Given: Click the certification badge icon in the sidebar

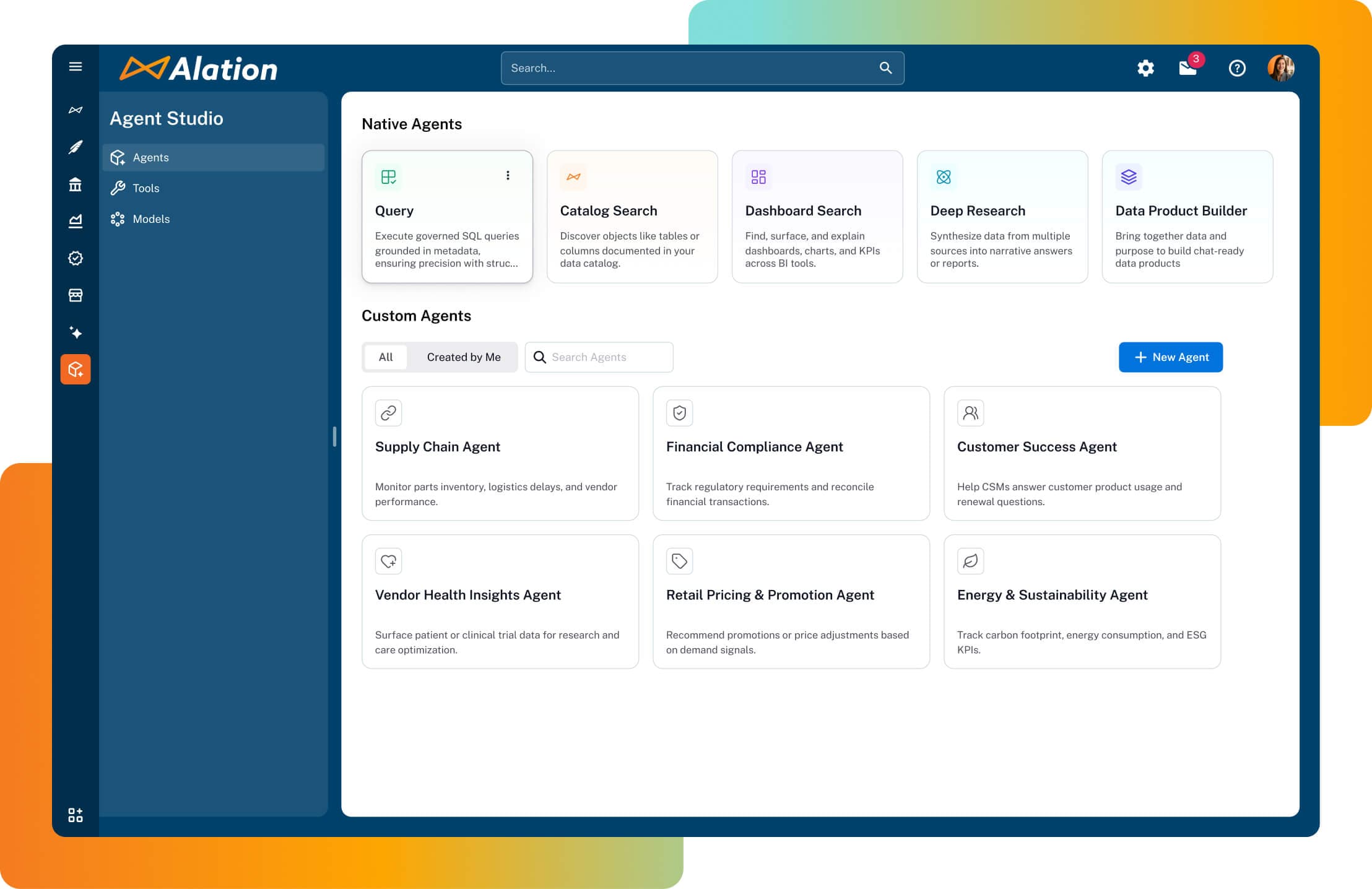Looking at the screenshot, I should 76,258.
